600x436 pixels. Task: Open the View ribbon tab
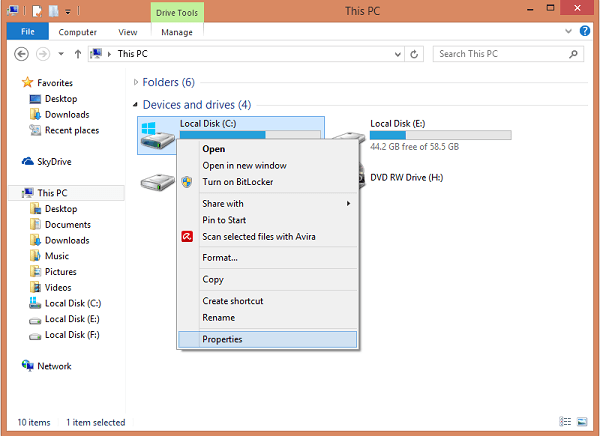pyautogui.click(x=127, y=32)
